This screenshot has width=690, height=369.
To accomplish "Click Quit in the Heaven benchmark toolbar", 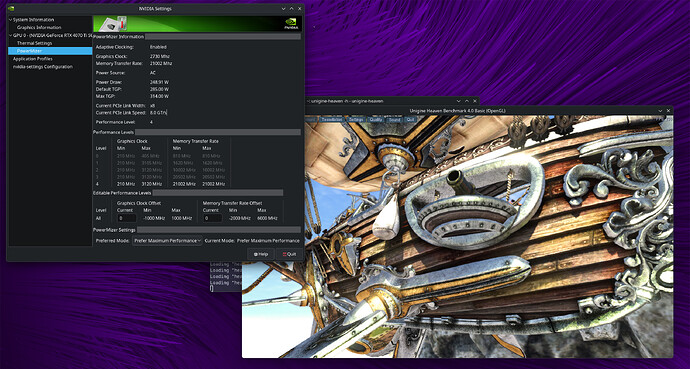I will pos(410,119).
